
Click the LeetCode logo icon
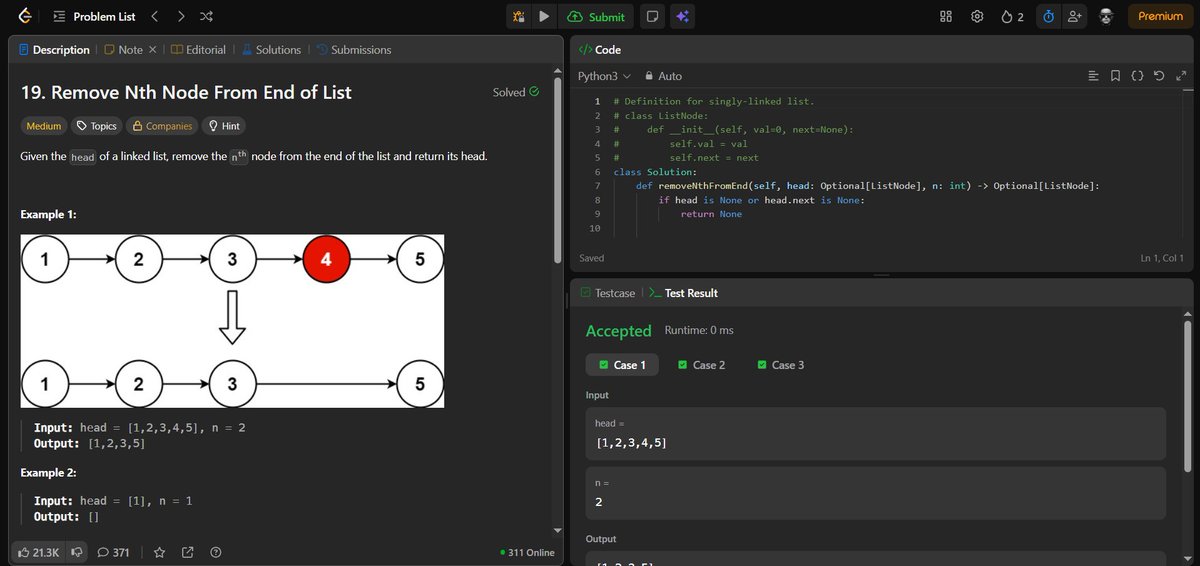(25, 16)
